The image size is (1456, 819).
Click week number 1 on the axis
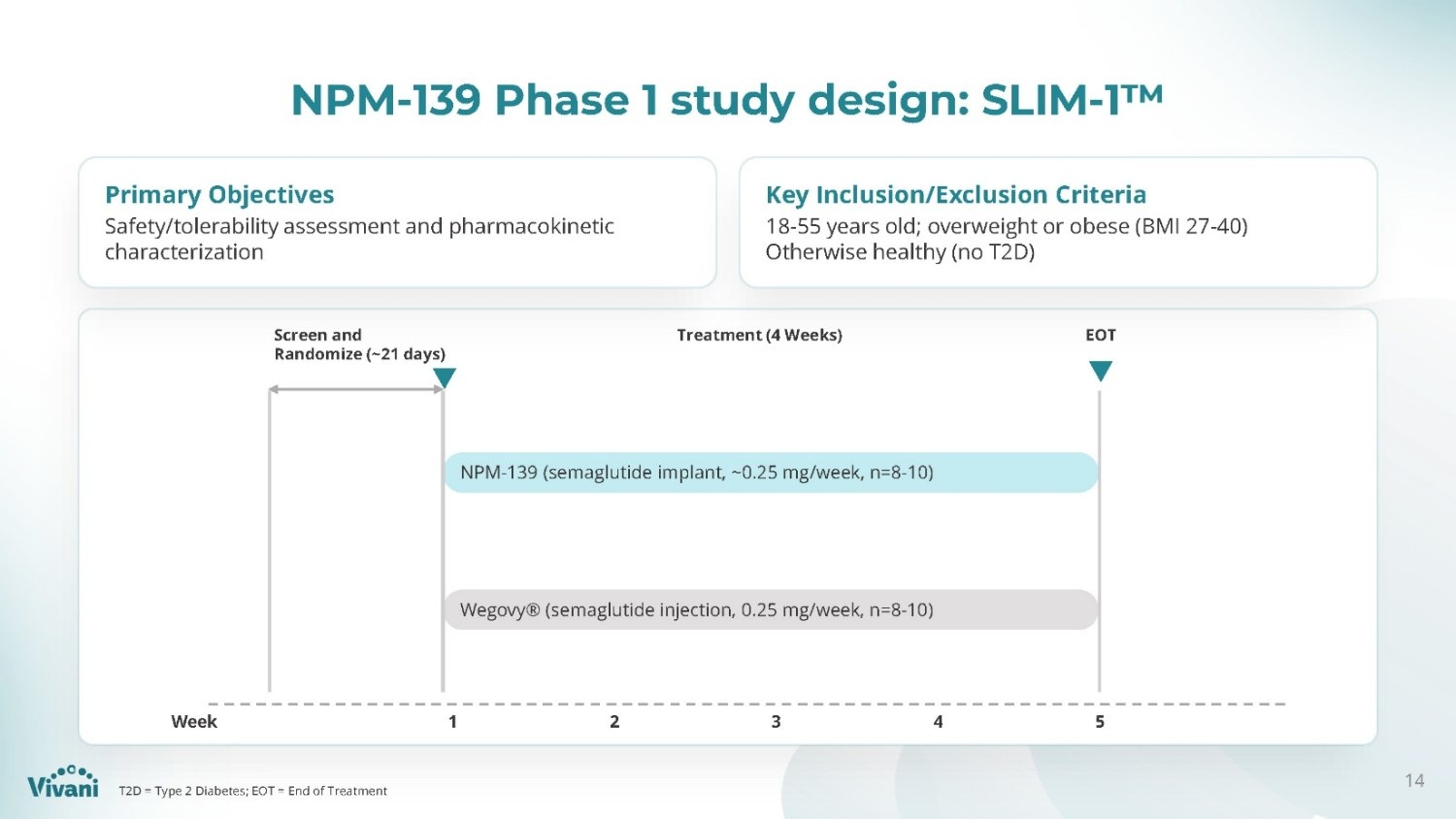pyautogui.click(x=452, y=721)
